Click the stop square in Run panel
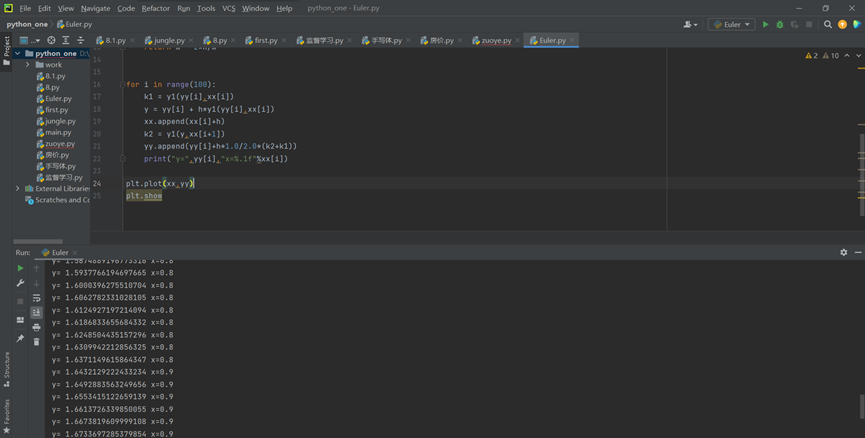Image resolution: width=865 pixels, height=438 pixels. [20, 301]
